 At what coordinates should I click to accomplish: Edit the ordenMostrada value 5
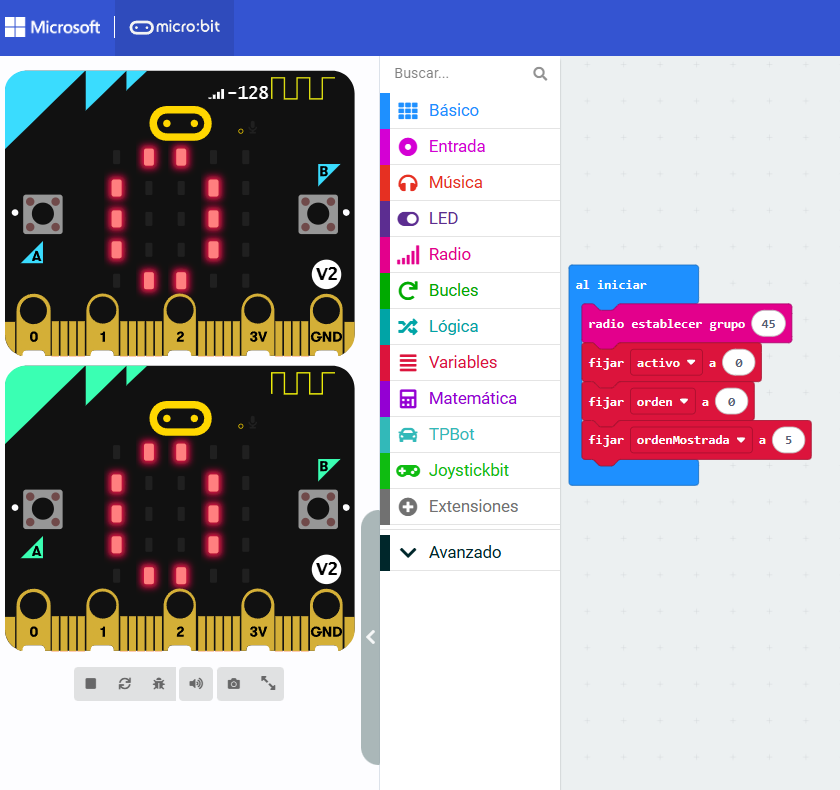pos(788,440)
